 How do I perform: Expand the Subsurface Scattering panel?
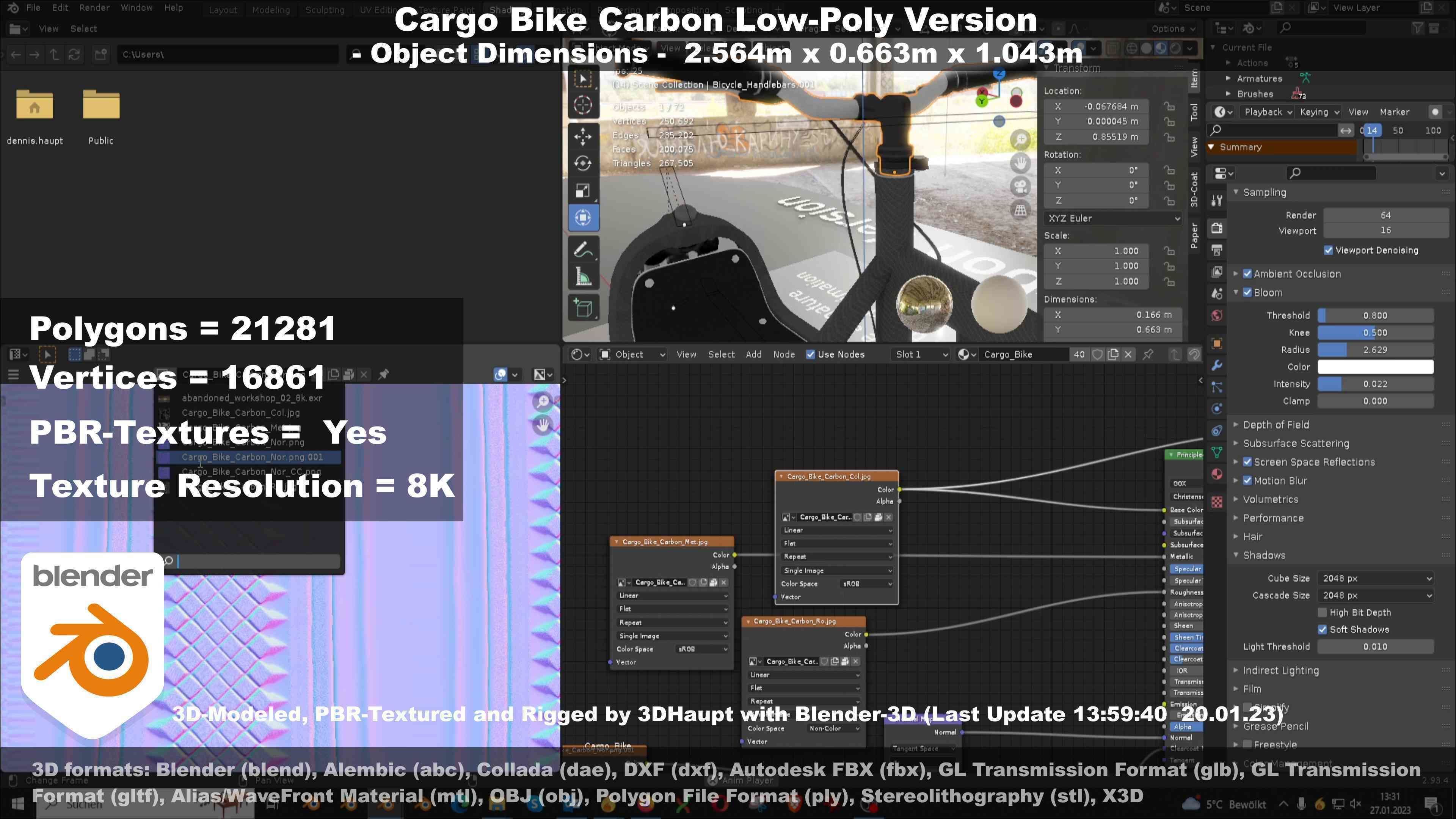pyautogui.click(x=1296, y=444)
